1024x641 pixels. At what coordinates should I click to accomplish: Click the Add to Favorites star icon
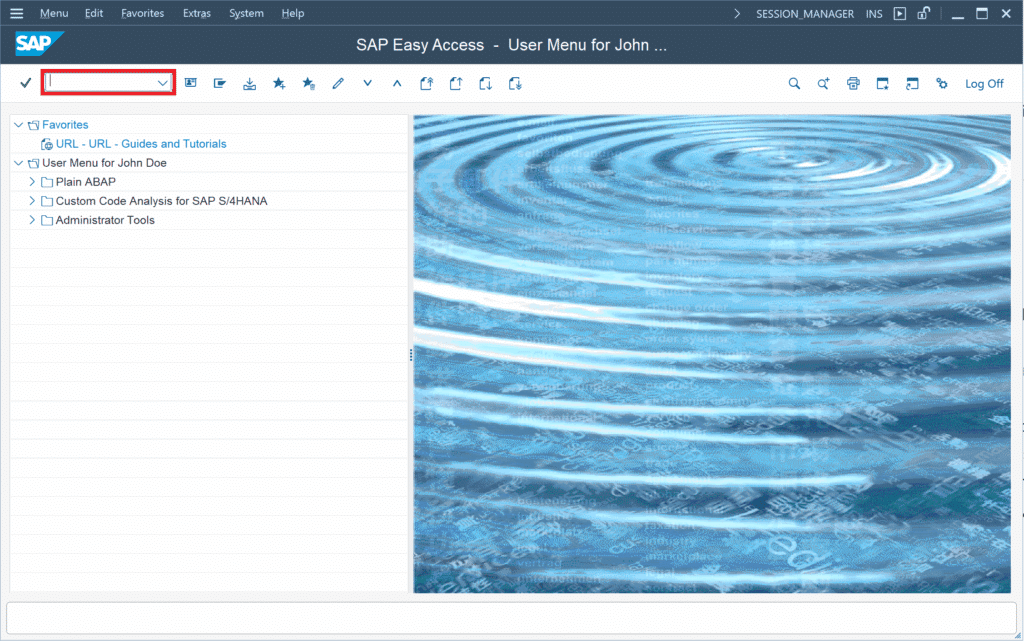(x=279, y=84)
